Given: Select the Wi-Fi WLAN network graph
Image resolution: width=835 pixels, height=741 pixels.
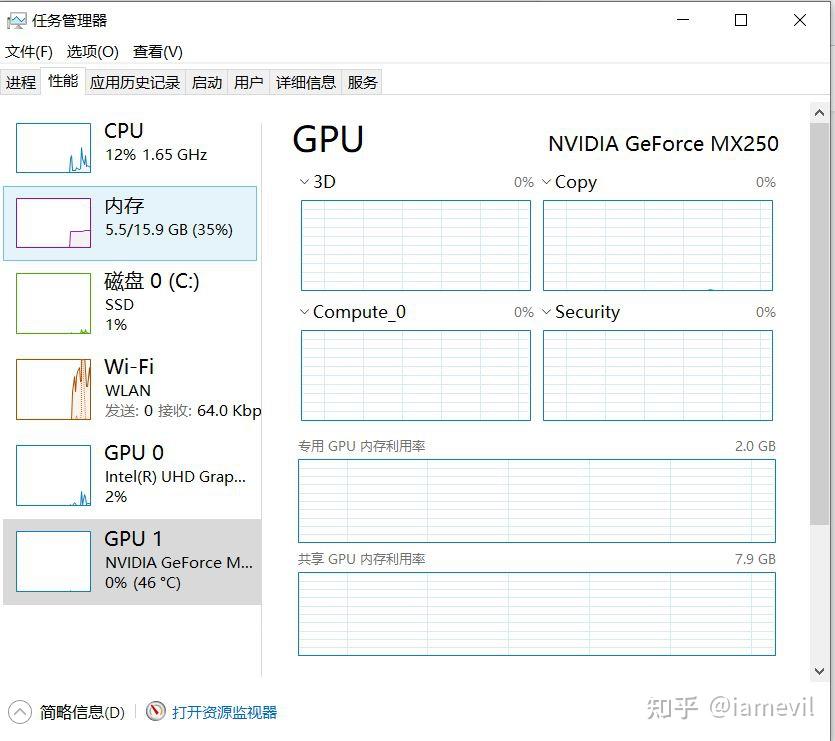Looking at the screenshot, I should point(53,389).
